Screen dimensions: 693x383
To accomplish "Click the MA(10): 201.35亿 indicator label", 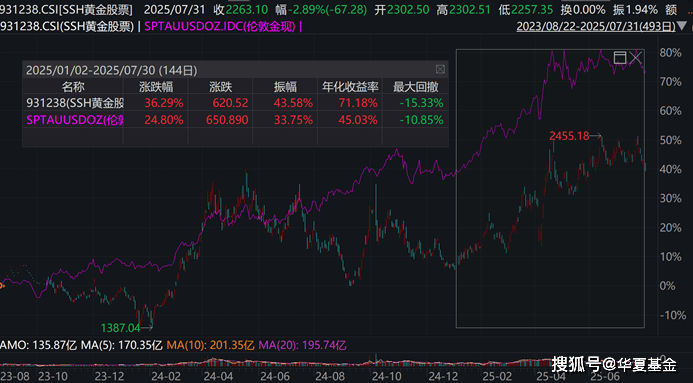I will pyautogui.click(x=210, y=345).
